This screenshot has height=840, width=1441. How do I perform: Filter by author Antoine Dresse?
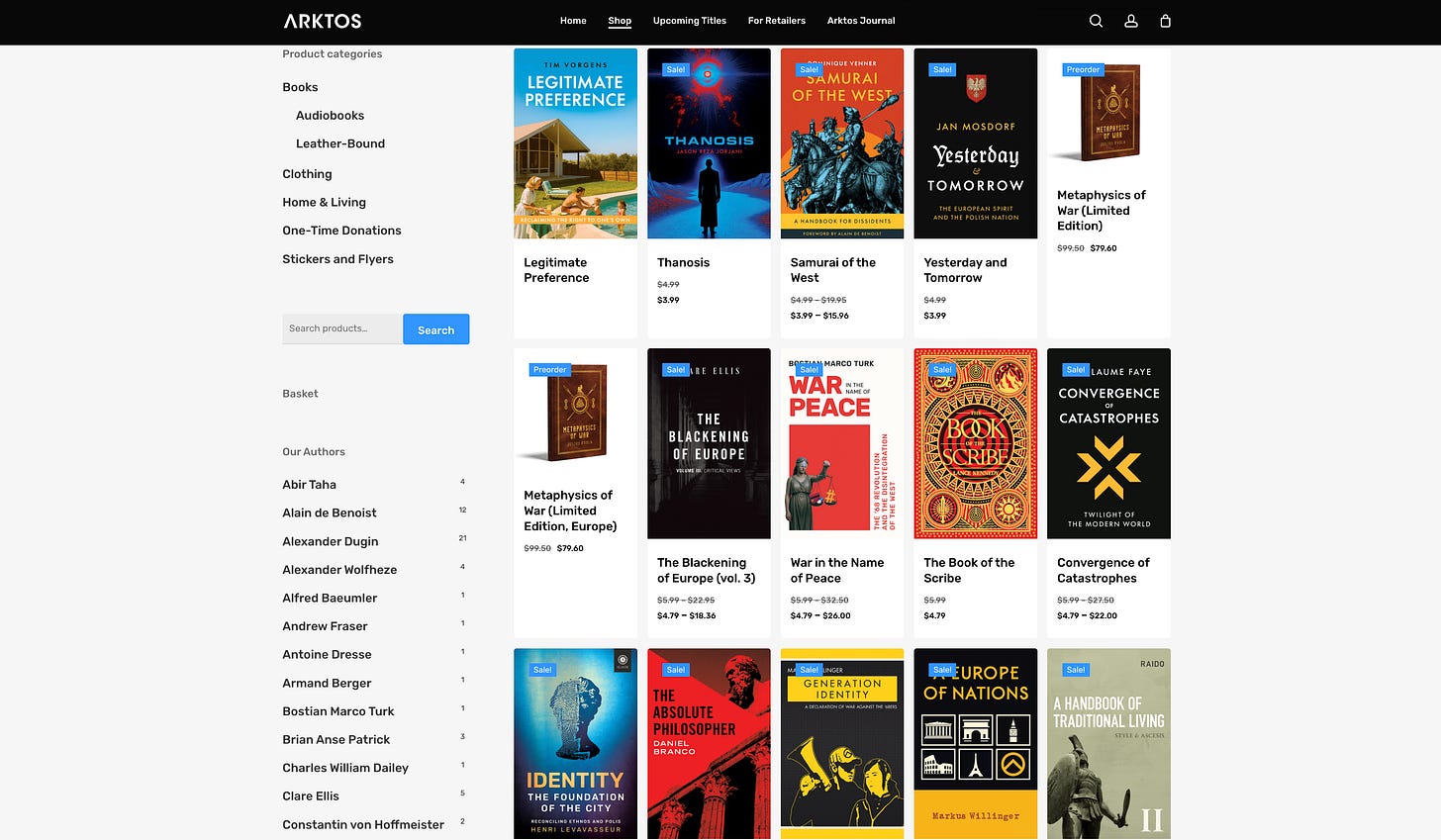point(327,655)
